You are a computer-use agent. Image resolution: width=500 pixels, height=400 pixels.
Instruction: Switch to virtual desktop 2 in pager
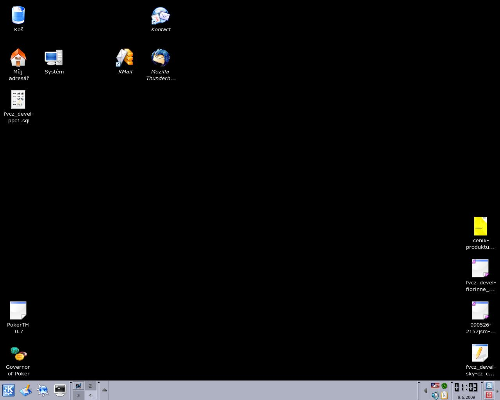pos(90,386)
